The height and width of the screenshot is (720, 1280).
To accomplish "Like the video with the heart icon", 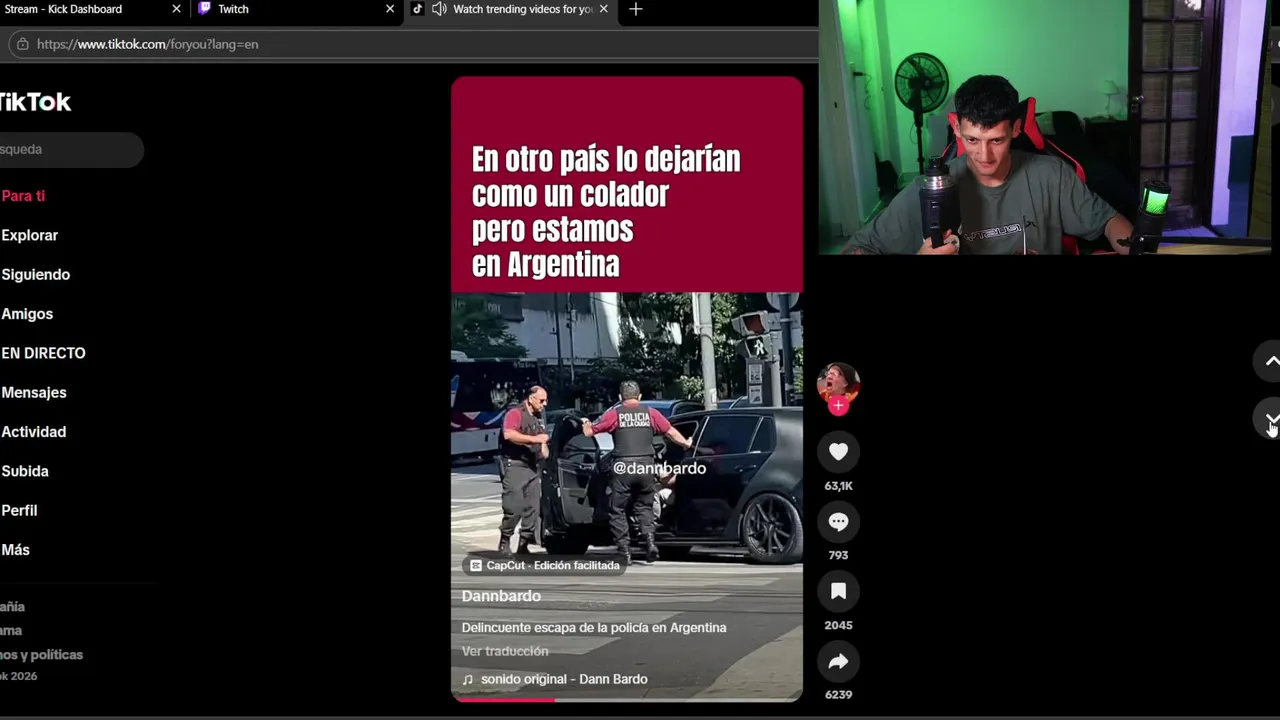I will pos(838,452).
